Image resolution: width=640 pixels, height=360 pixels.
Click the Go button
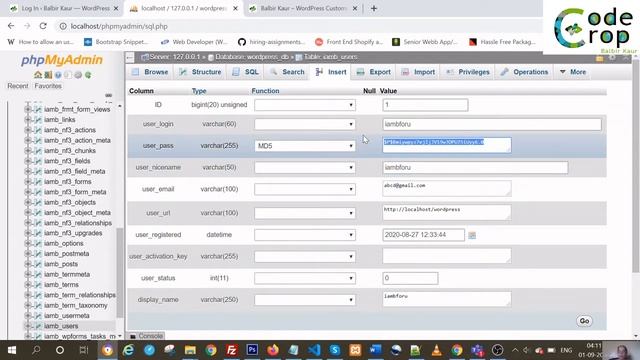tap(584, 321)
